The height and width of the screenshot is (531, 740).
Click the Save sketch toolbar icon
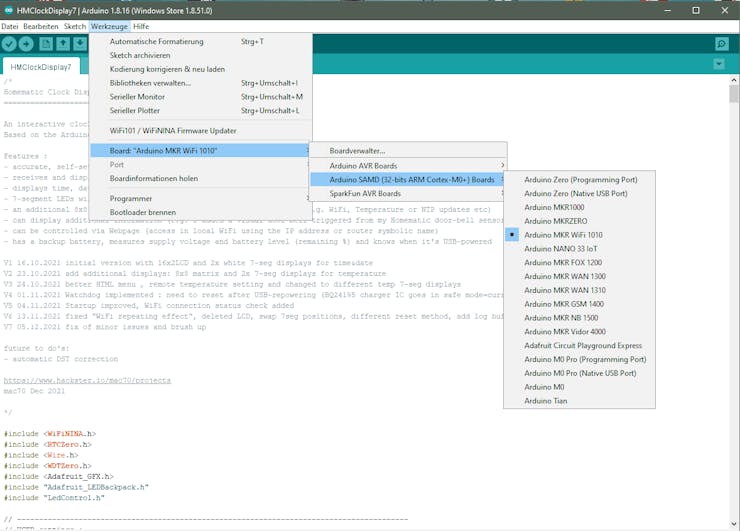pyautogui.click(x=80, y=44)
